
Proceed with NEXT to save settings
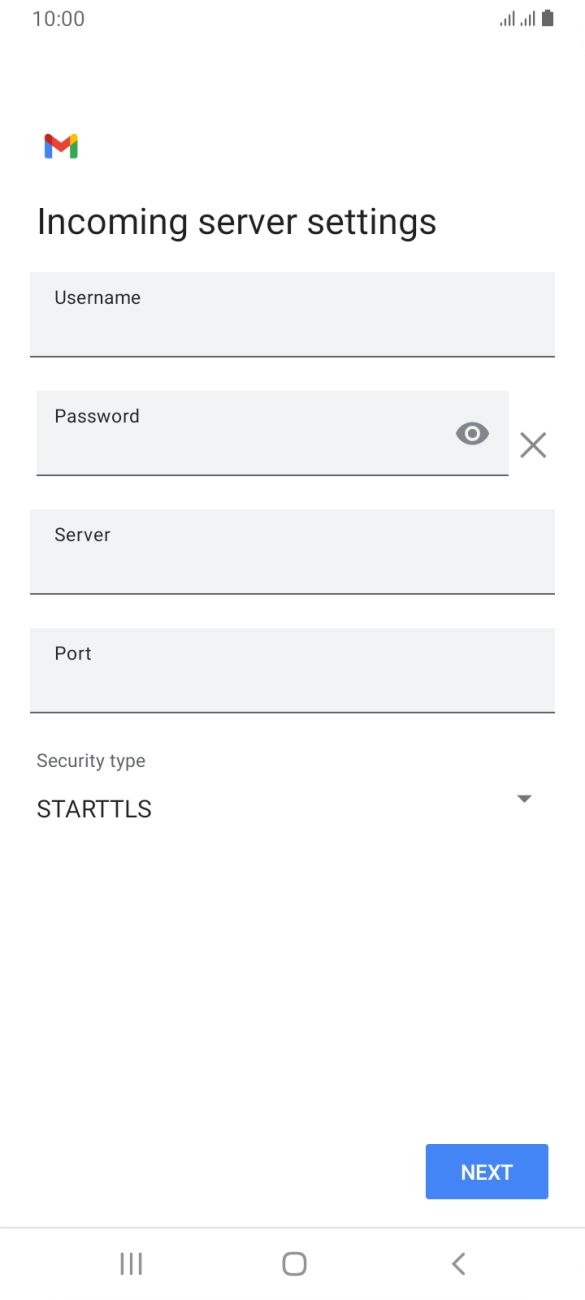tap(487, 1171)
